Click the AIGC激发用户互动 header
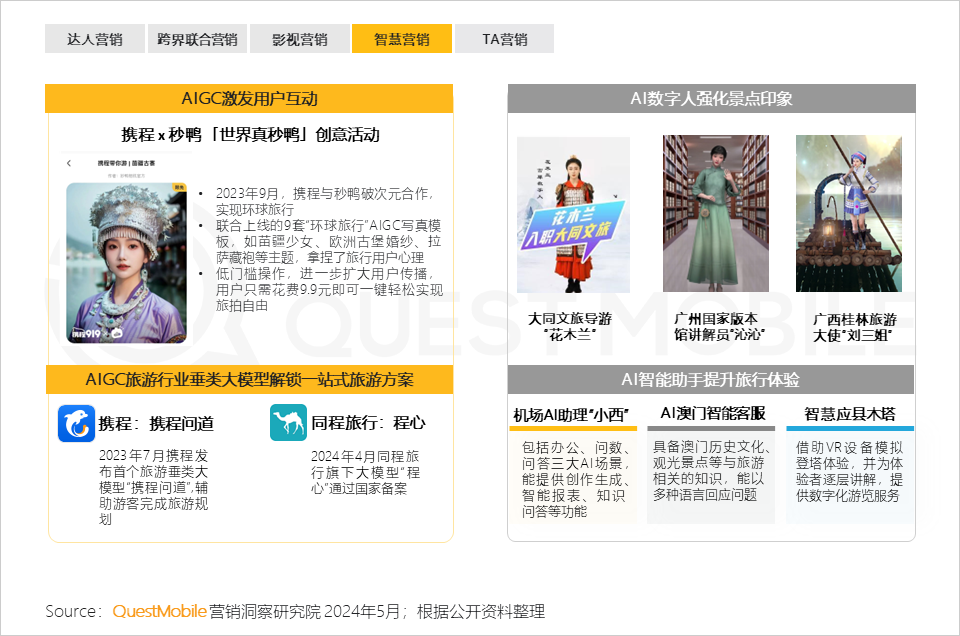This screenshot has height=636, width=960. [249, 99]
